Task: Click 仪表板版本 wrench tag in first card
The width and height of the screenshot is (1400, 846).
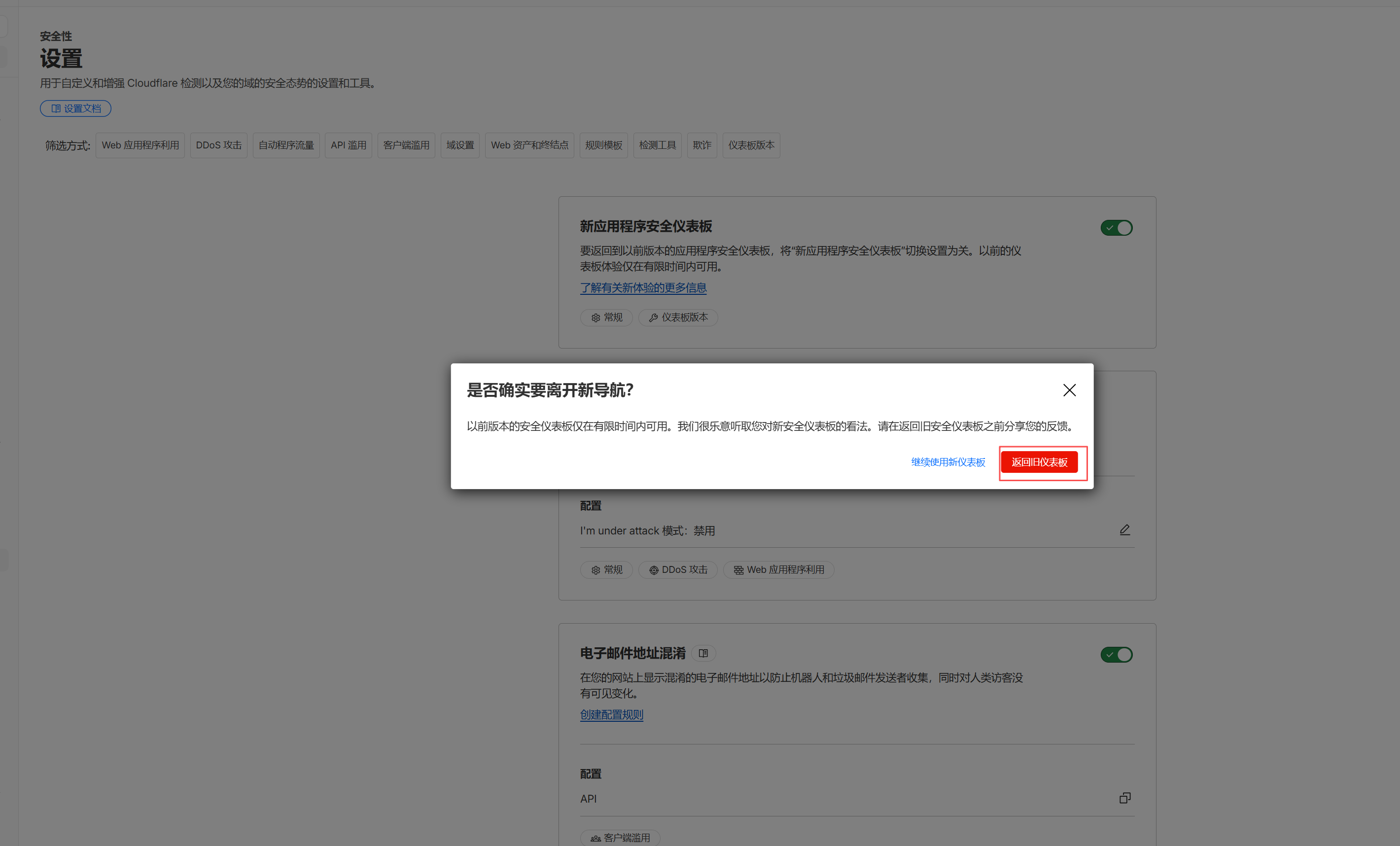Action: [678, 317]
